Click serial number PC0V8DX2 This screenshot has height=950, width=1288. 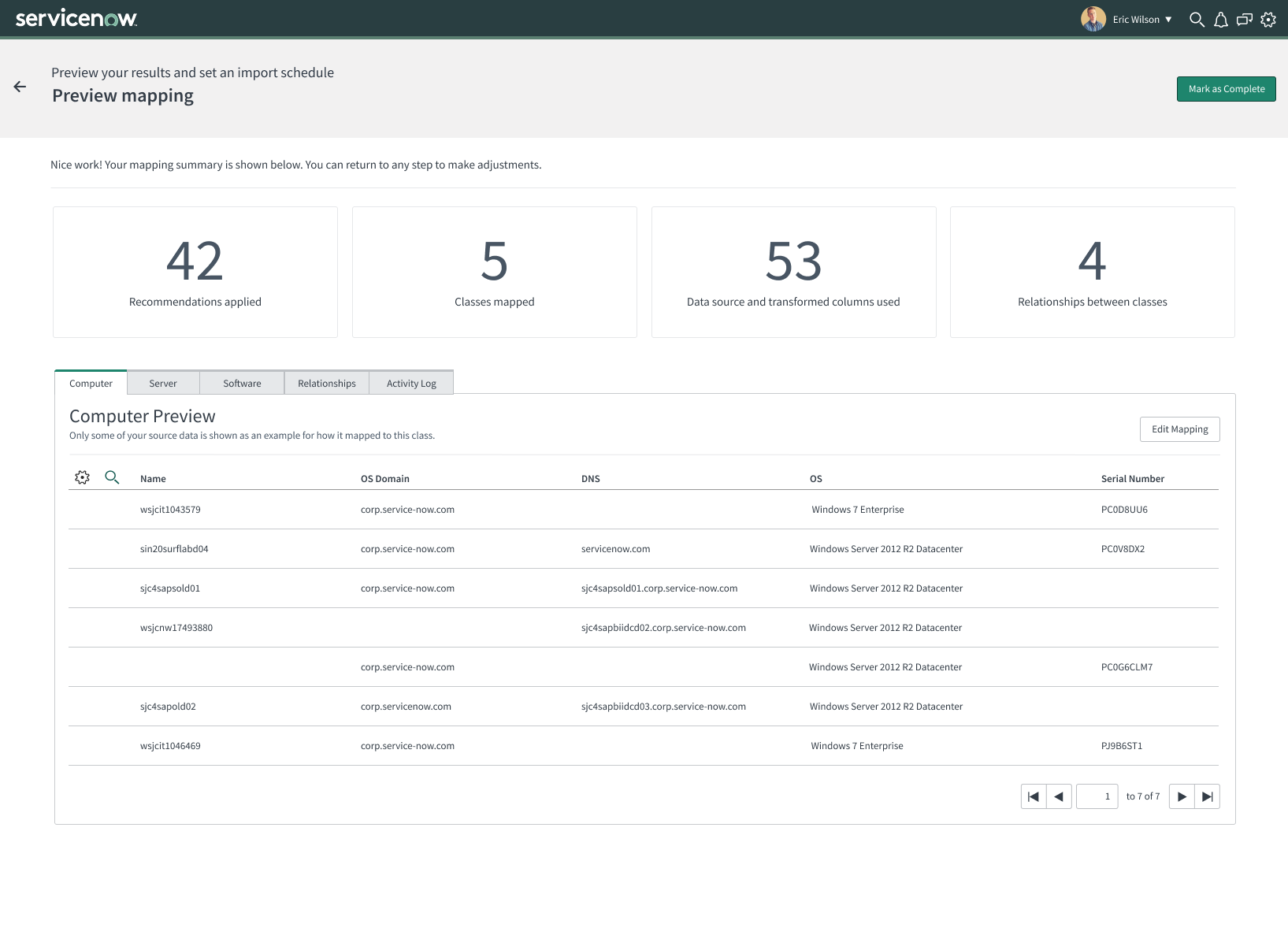1123,549
